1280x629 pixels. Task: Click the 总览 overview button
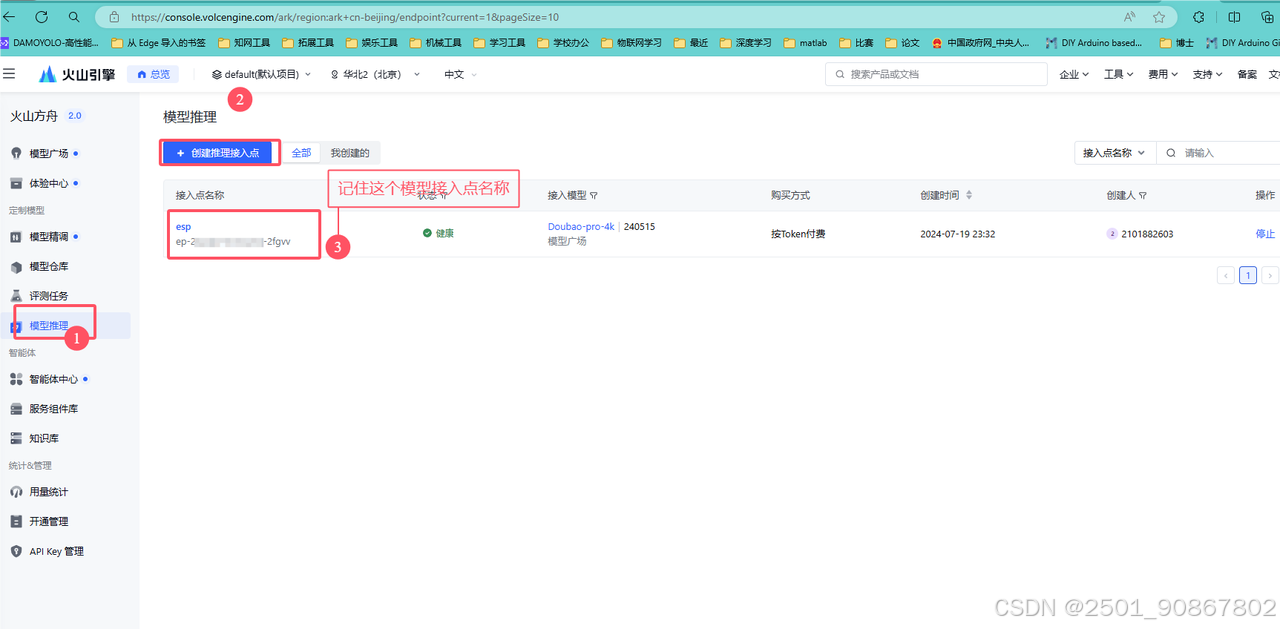coord(153,74)
